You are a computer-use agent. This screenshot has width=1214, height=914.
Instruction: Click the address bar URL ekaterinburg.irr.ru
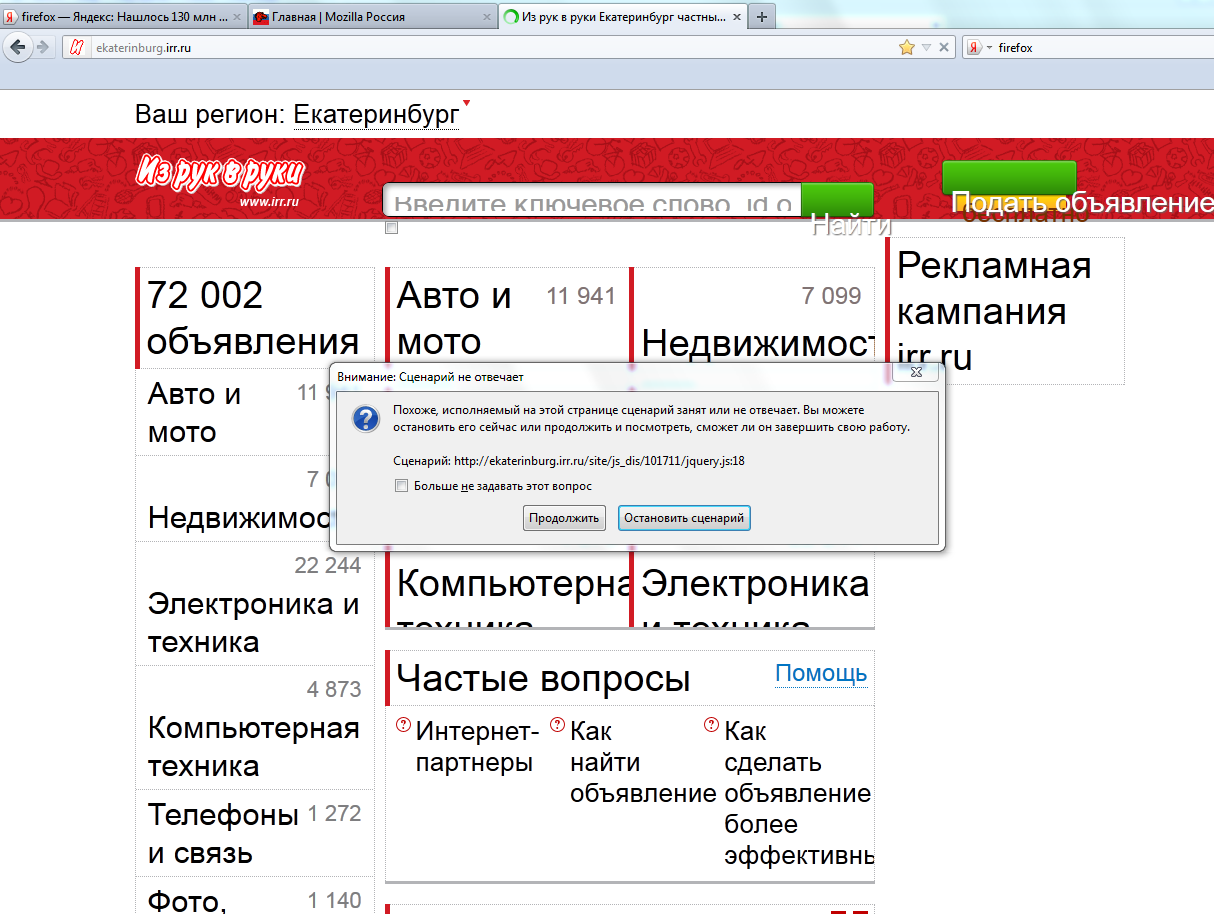tap(142, 47)
